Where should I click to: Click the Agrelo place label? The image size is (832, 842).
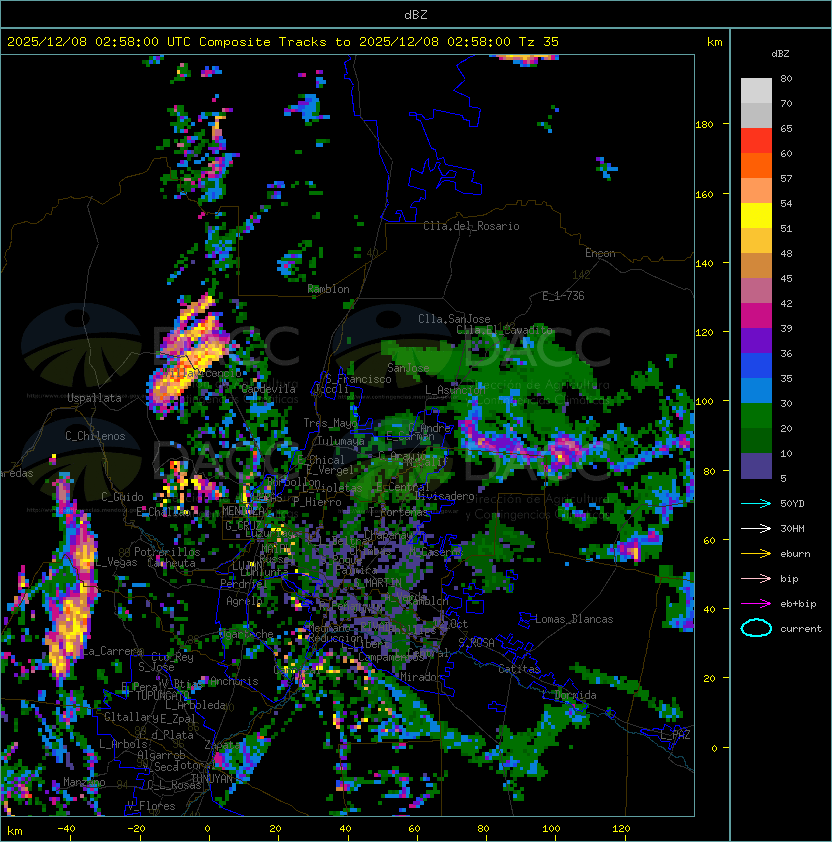[x=244, y=601]
